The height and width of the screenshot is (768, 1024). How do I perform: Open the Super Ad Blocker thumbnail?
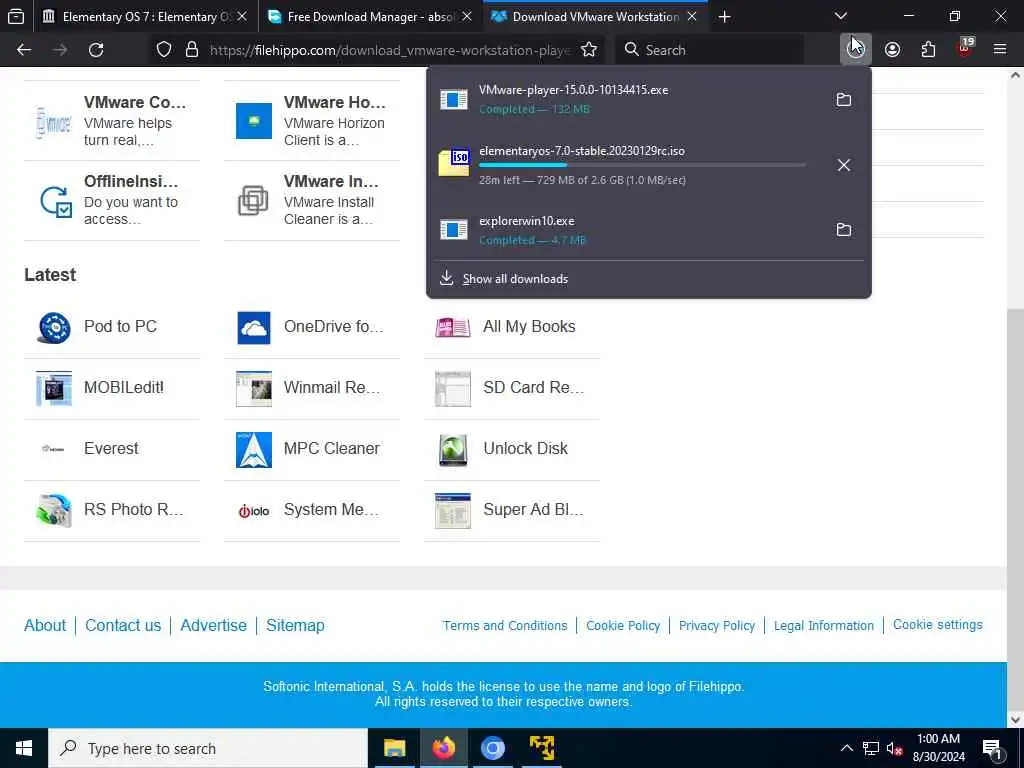453,510
